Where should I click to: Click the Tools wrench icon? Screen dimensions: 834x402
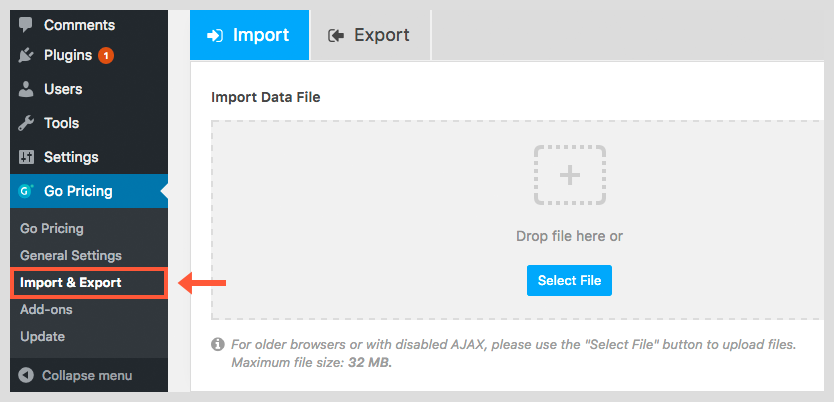(26, 123)
